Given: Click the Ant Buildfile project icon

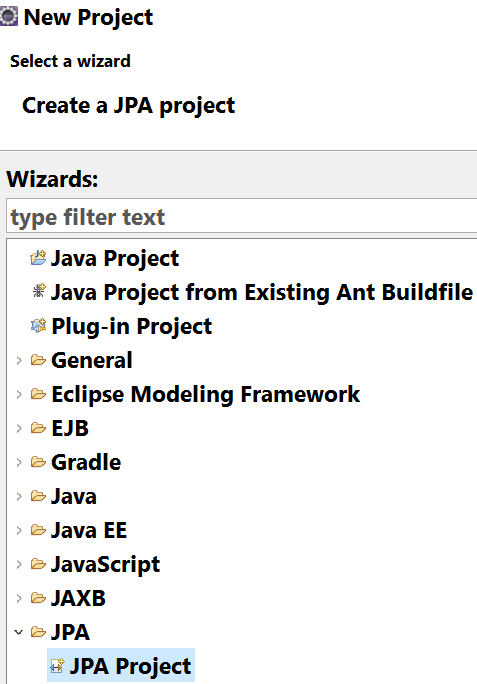Looking at the screenshot, I should click(39, 291).
